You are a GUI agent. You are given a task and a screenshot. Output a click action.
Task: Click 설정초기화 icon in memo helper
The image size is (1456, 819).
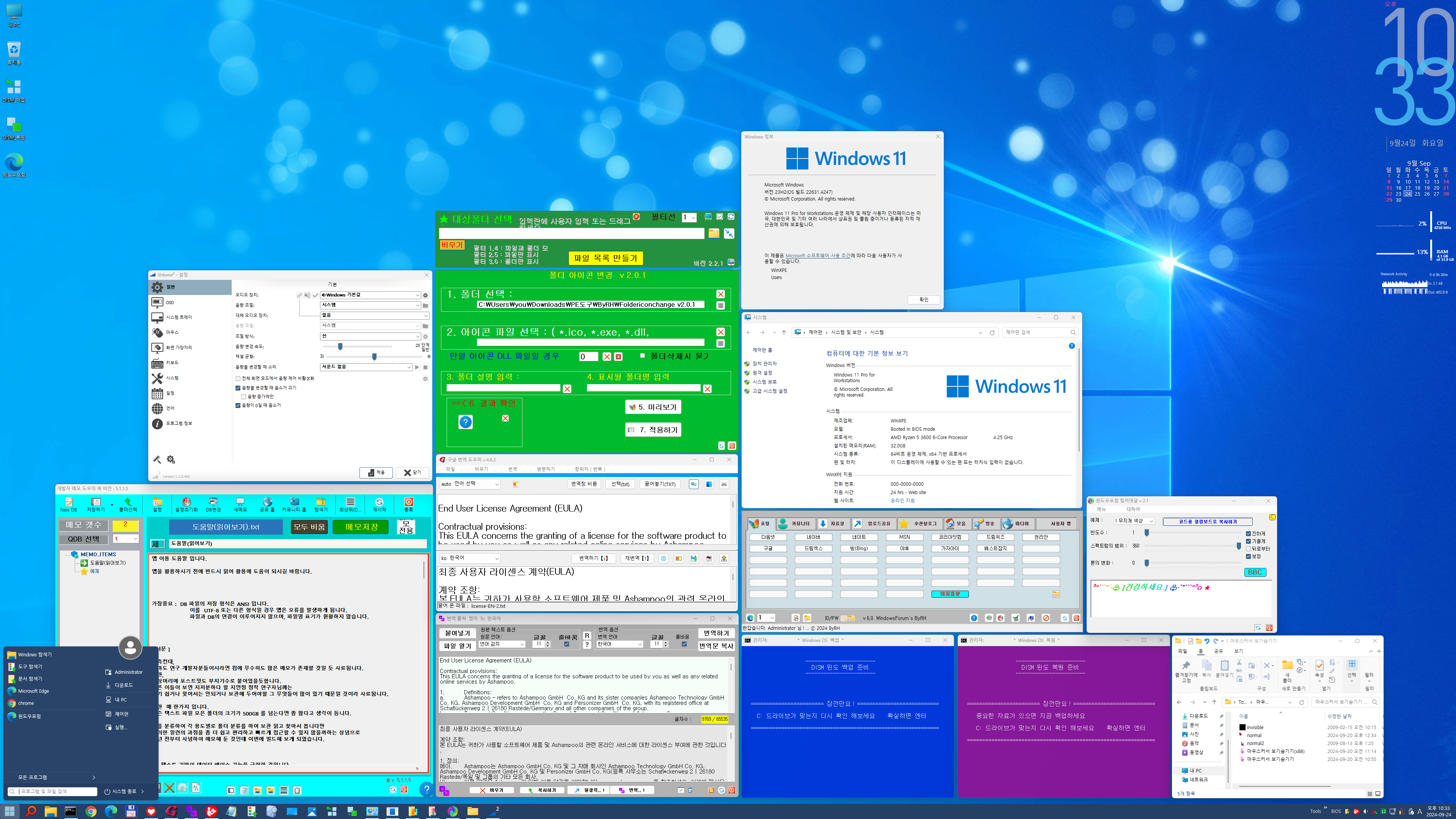(187, 502)
